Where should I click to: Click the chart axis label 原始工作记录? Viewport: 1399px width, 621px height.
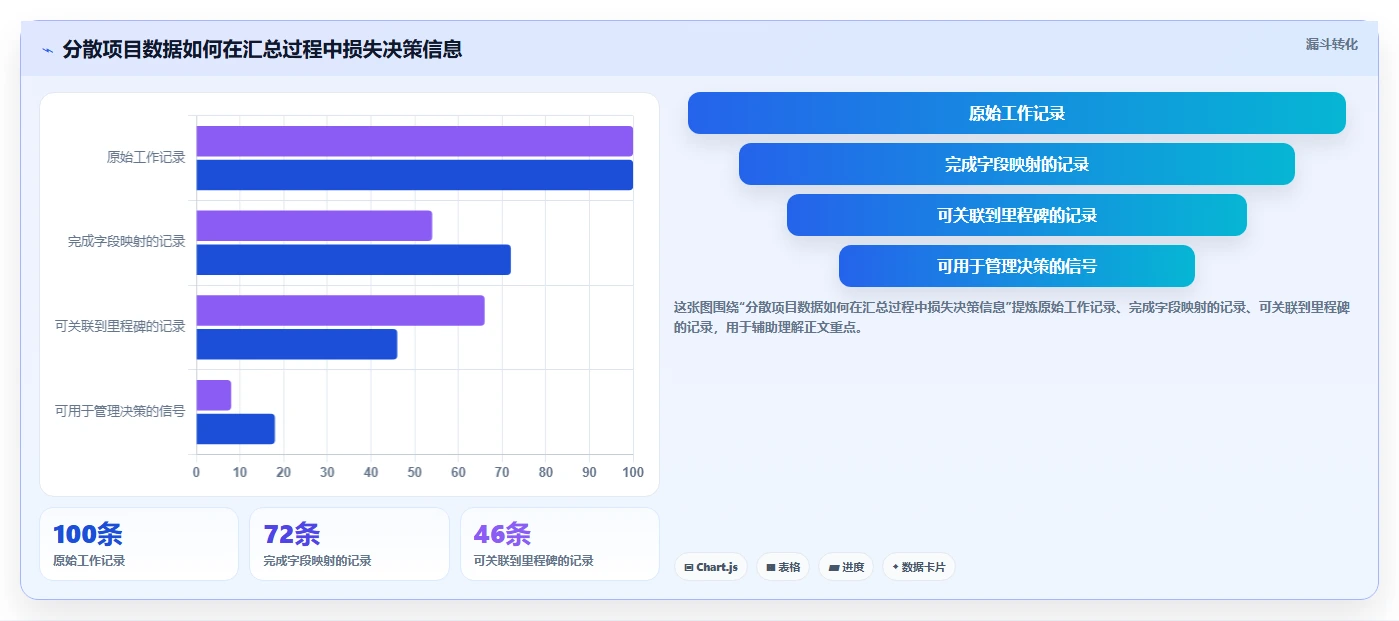coord(146,157)
